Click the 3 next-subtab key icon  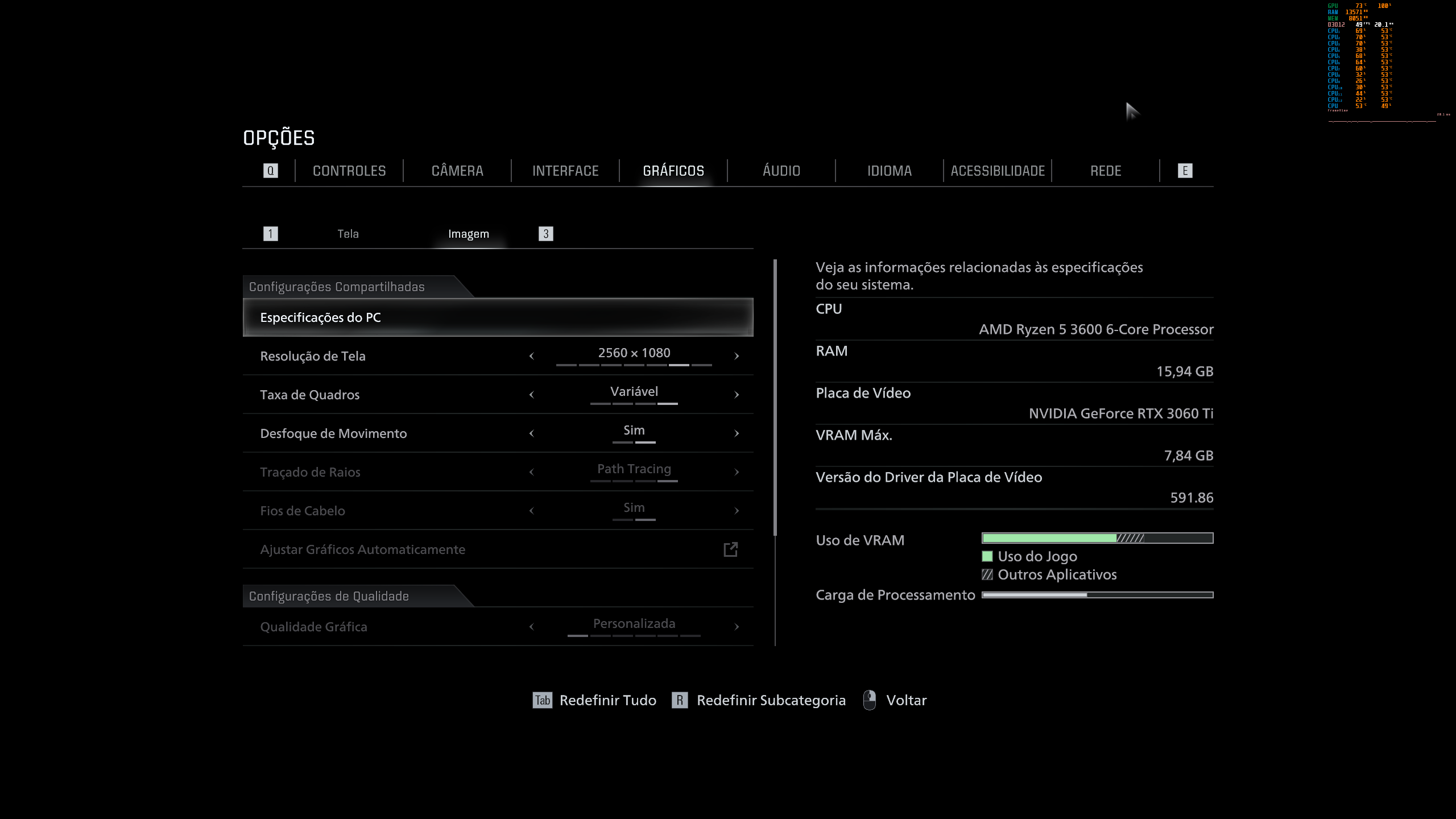point(545,234)
